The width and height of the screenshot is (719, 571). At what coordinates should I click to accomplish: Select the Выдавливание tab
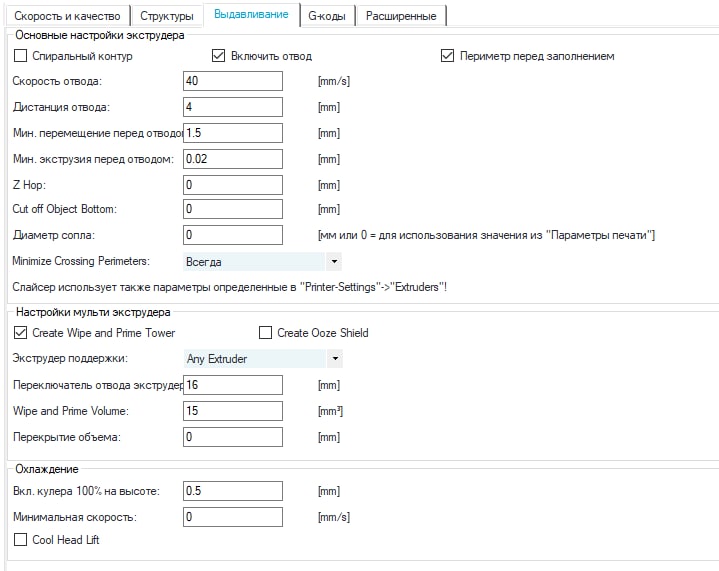tap(251, 15)
